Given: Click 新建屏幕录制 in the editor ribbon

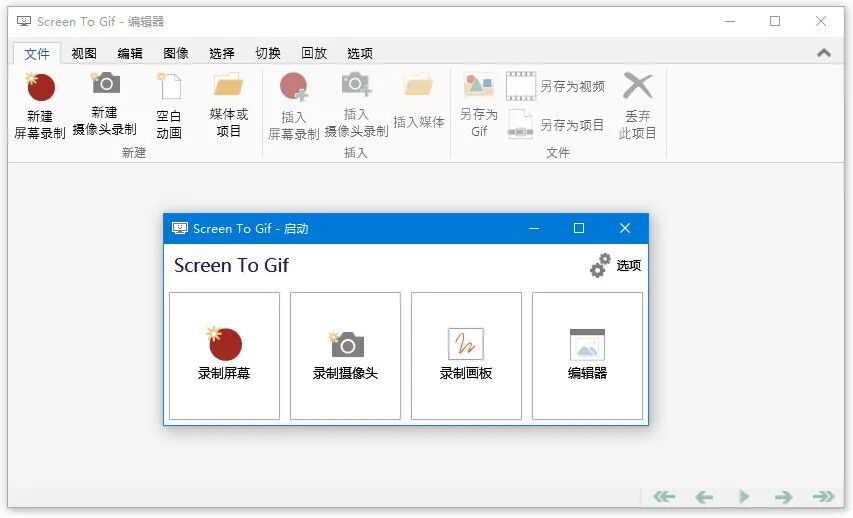Looking at the screenshot, I should [x=40, y=106].
